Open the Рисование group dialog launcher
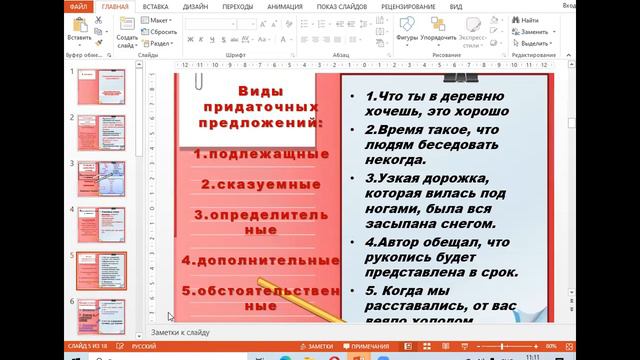 pyautogui.click(x=504, y=55)
